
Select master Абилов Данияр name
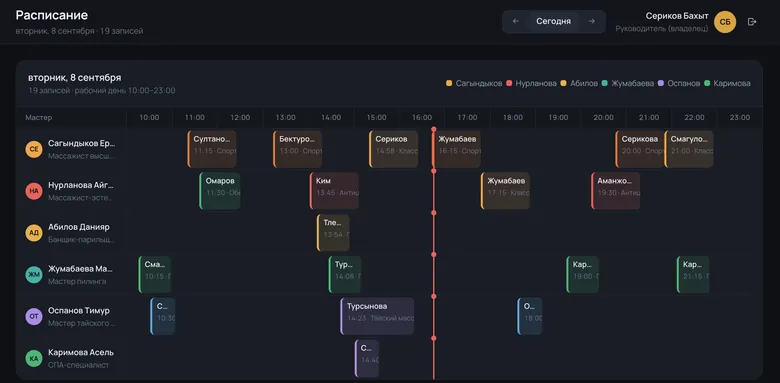point(79,227)
